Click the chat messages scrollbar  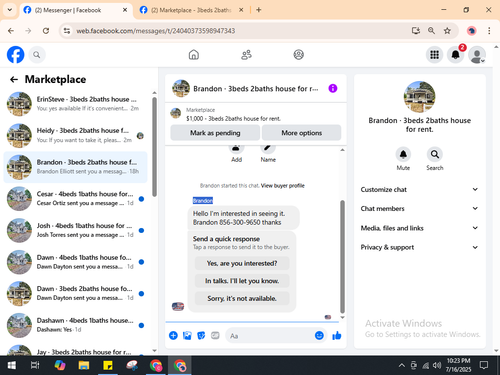342,257
